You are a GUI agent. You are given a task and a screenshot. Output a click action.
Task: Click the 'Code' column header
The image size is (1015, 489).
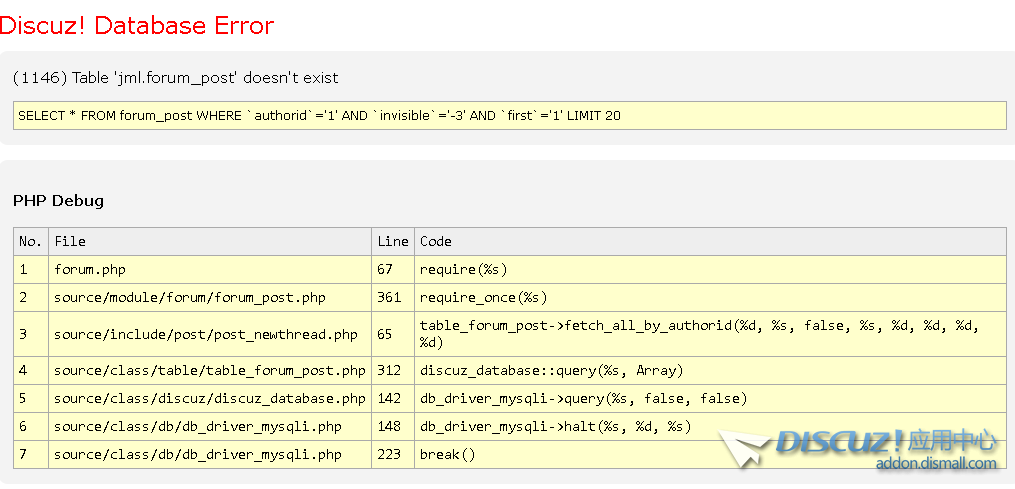pyautogui.click(x=710, y=242)
